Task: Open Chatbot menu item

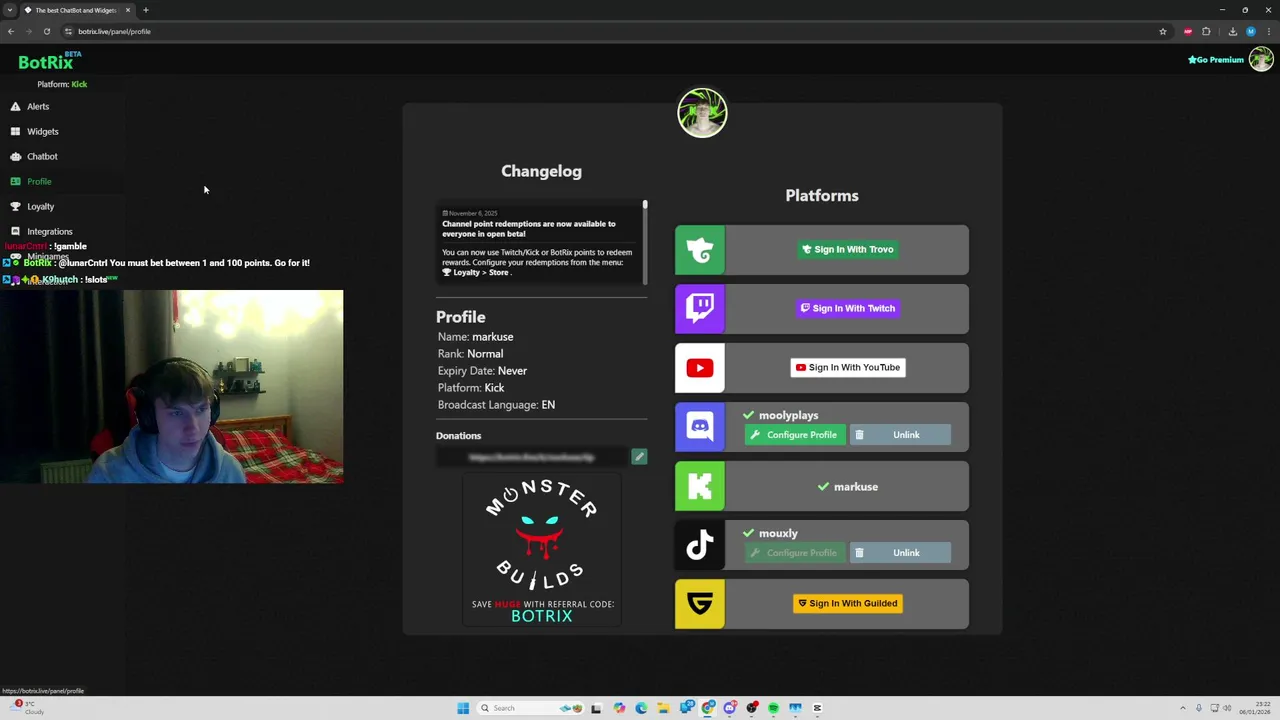Action: (x=42, y=156)
